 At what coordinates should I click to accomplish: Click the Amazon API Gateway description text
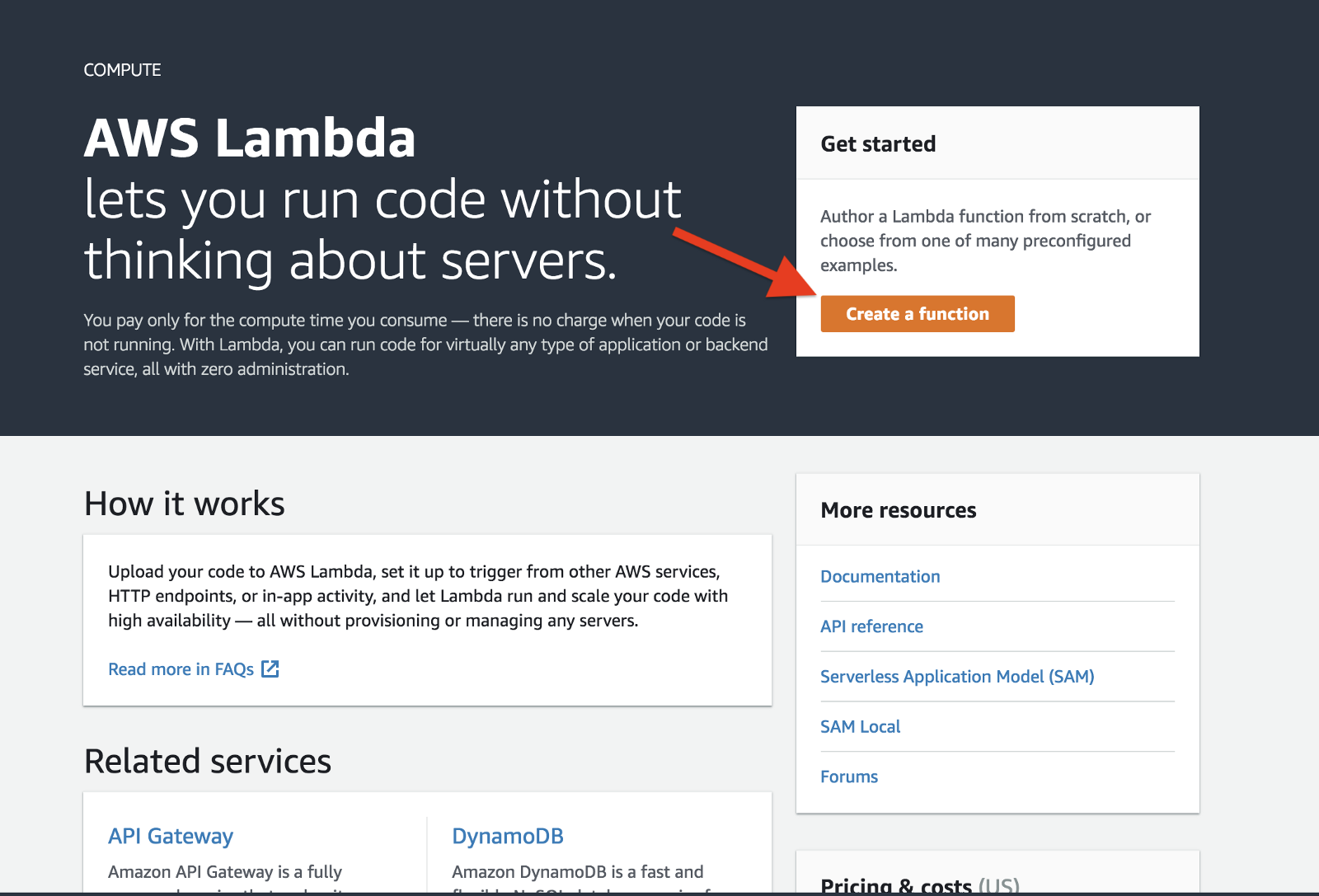point(224,872)
